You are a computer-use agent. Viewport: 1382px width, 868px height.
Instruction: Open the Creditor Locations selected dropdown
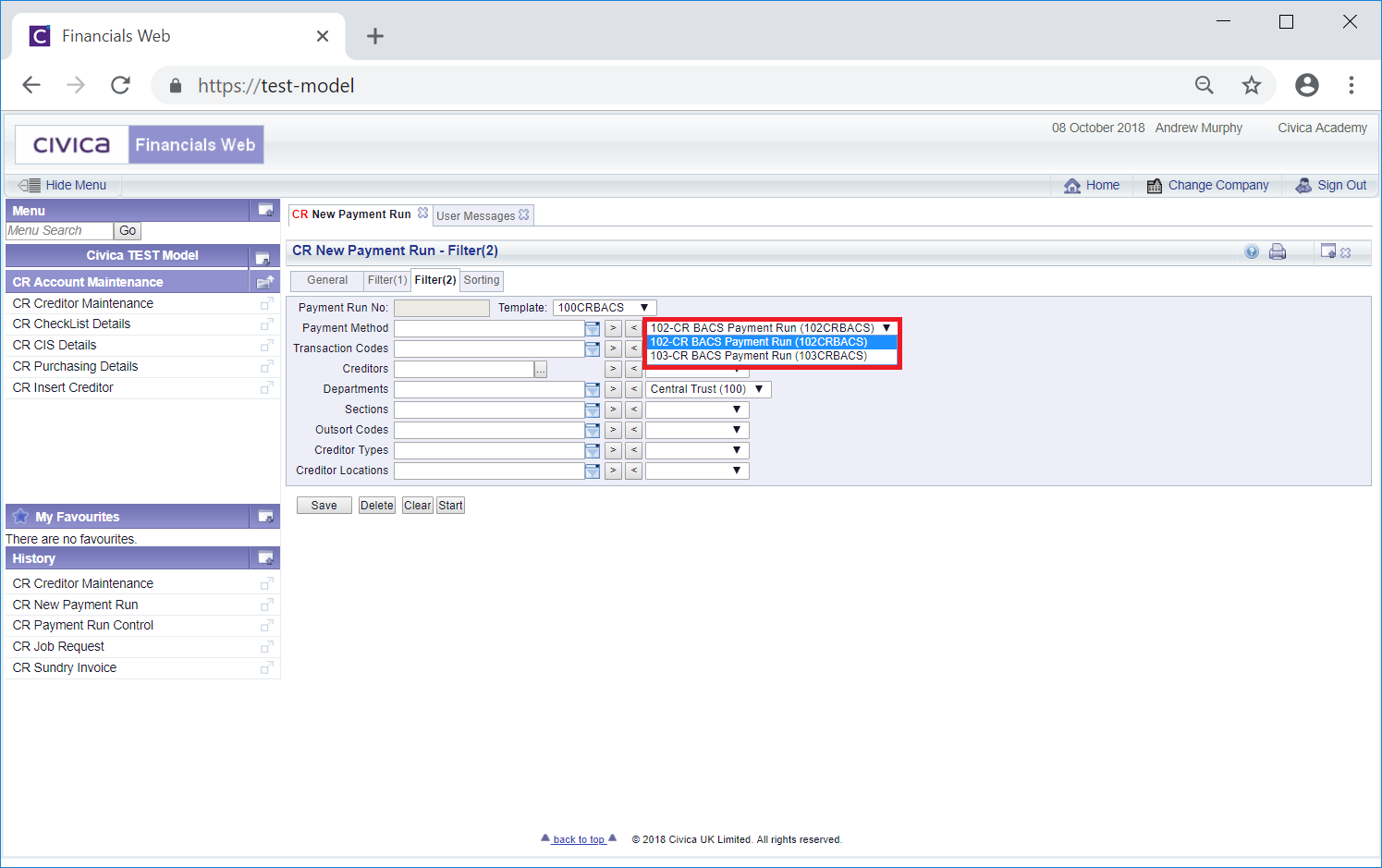click(697, 471)
